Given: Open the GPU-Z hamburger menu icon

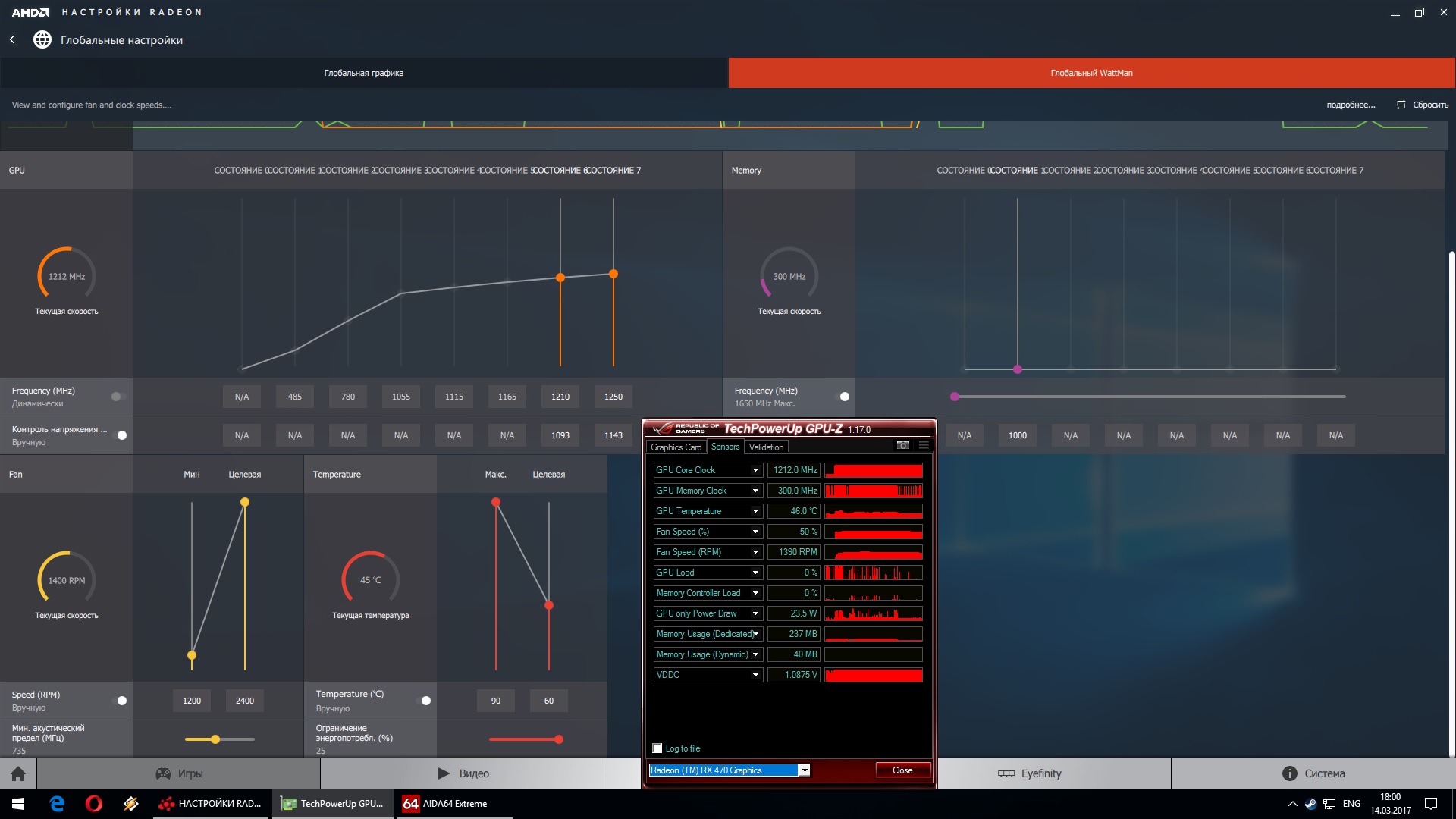Looking at the screenshot, I should click(x=924, y=446).
